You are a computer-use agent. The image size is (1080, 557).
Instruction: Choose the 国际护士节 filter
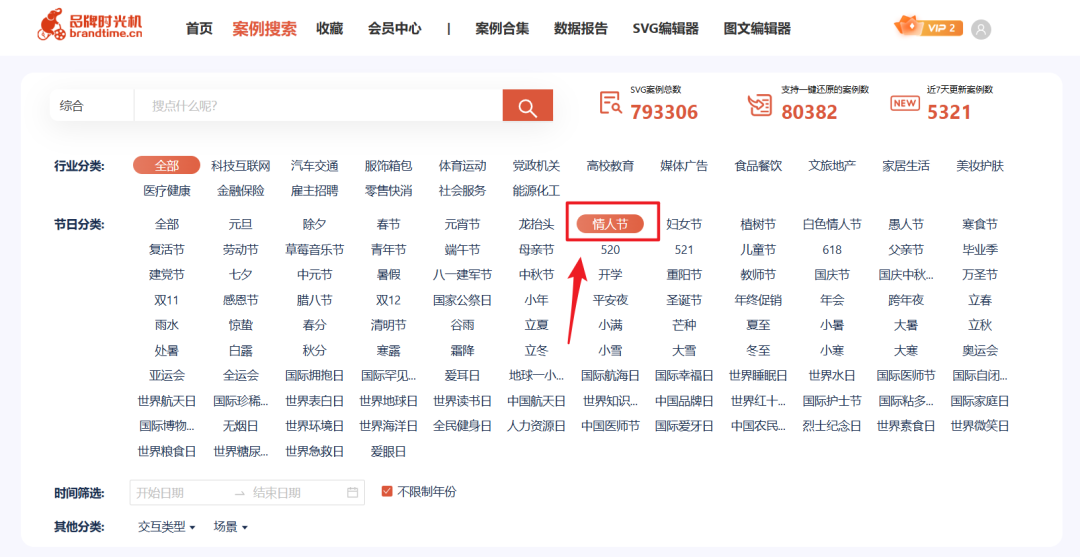pos(831,401)
